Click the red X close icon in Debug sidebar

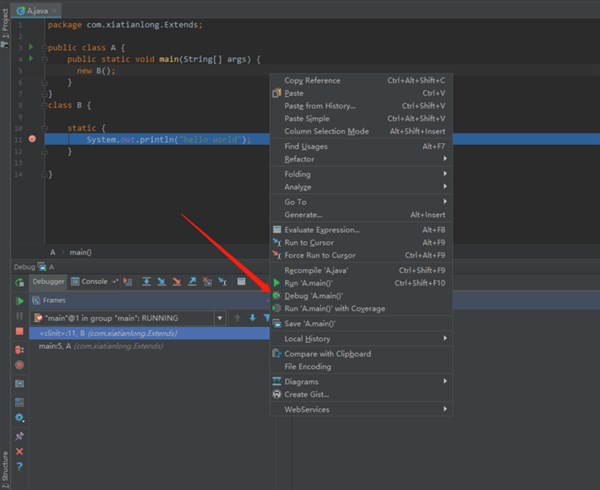19,452
